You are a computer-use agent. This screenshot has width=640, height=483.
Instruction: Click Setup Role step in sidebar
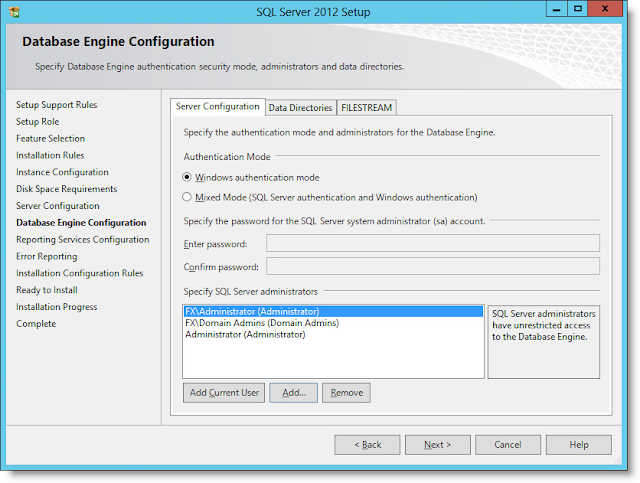38,122
